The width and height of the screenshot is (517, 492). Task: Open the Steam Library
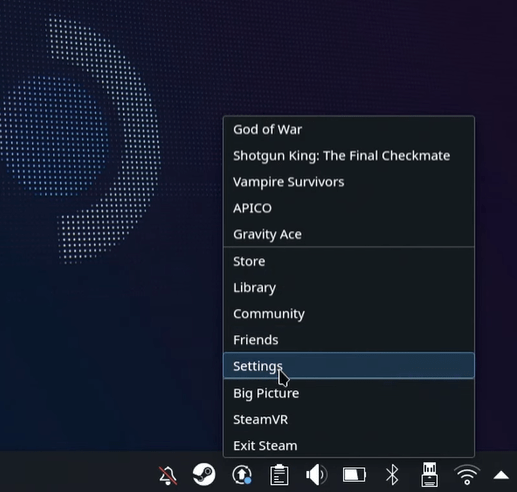coord(349,287)
